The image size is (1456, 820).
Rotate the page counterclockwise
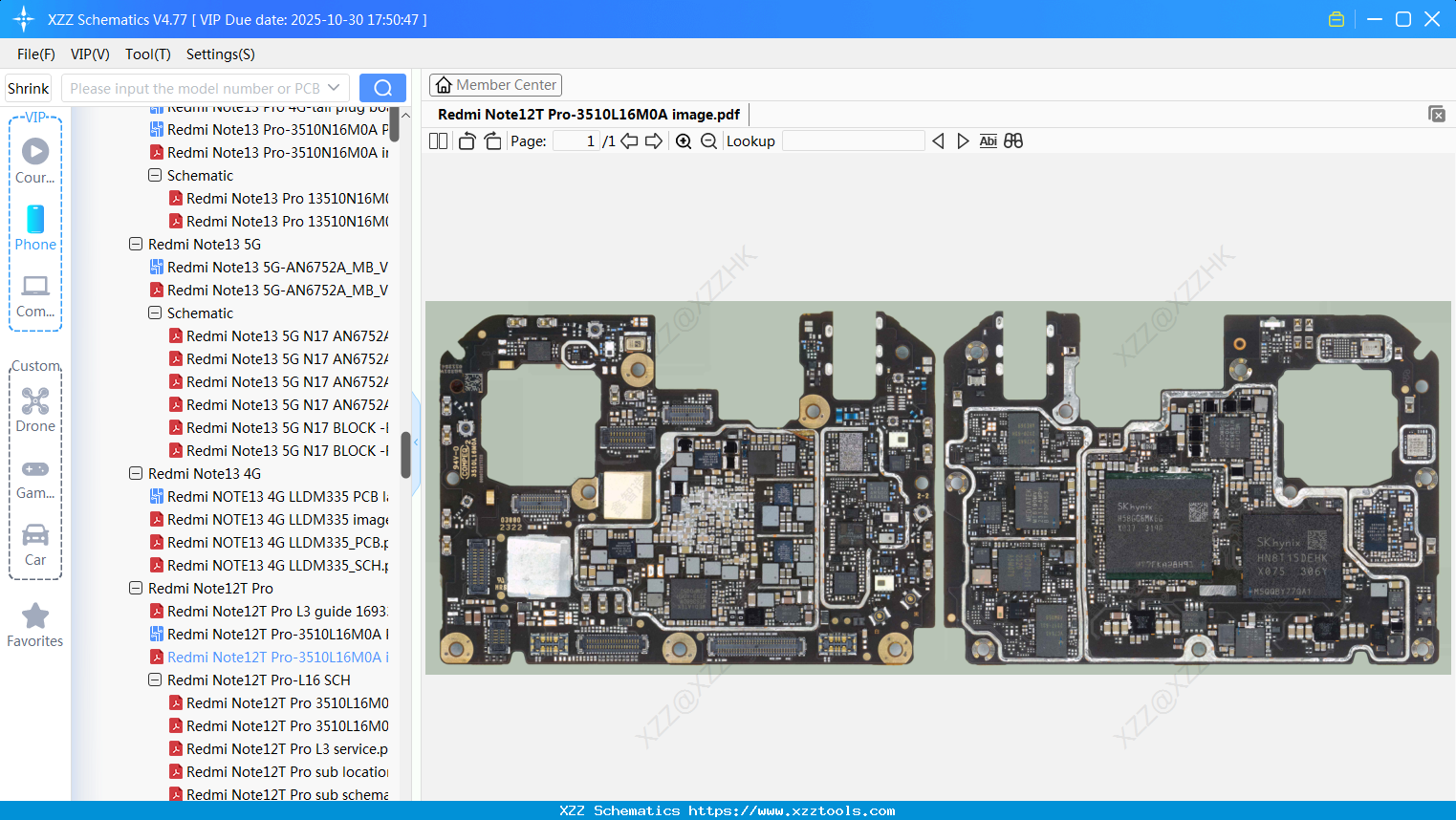466,140
